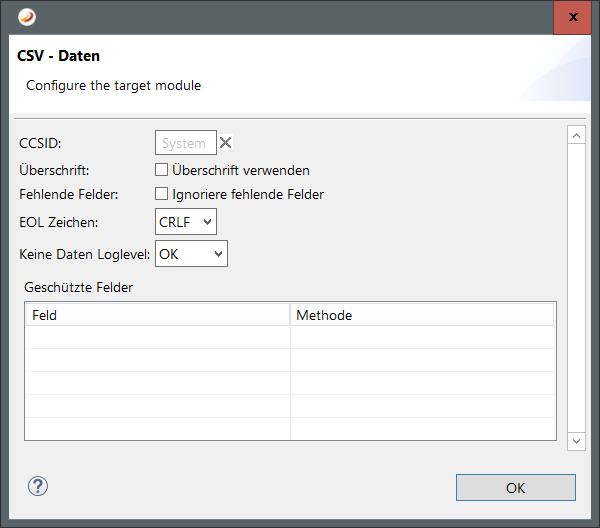Open help via the question mark icon
Screen dimensions: 600x528
(x=38, y=487)
